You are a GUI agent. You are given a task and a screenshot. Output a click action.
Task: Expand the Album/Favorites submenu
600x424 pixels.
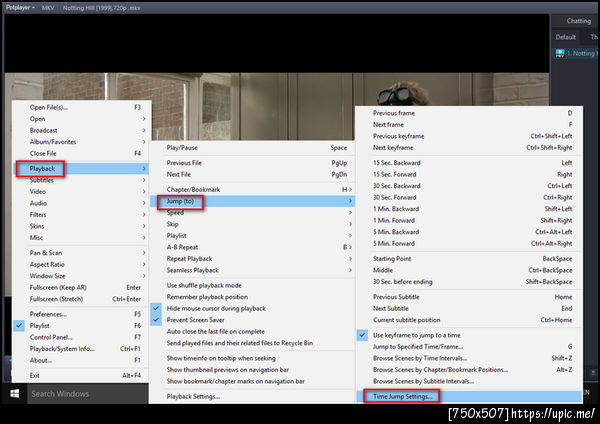pyautogui.click(x=82, y=142)
